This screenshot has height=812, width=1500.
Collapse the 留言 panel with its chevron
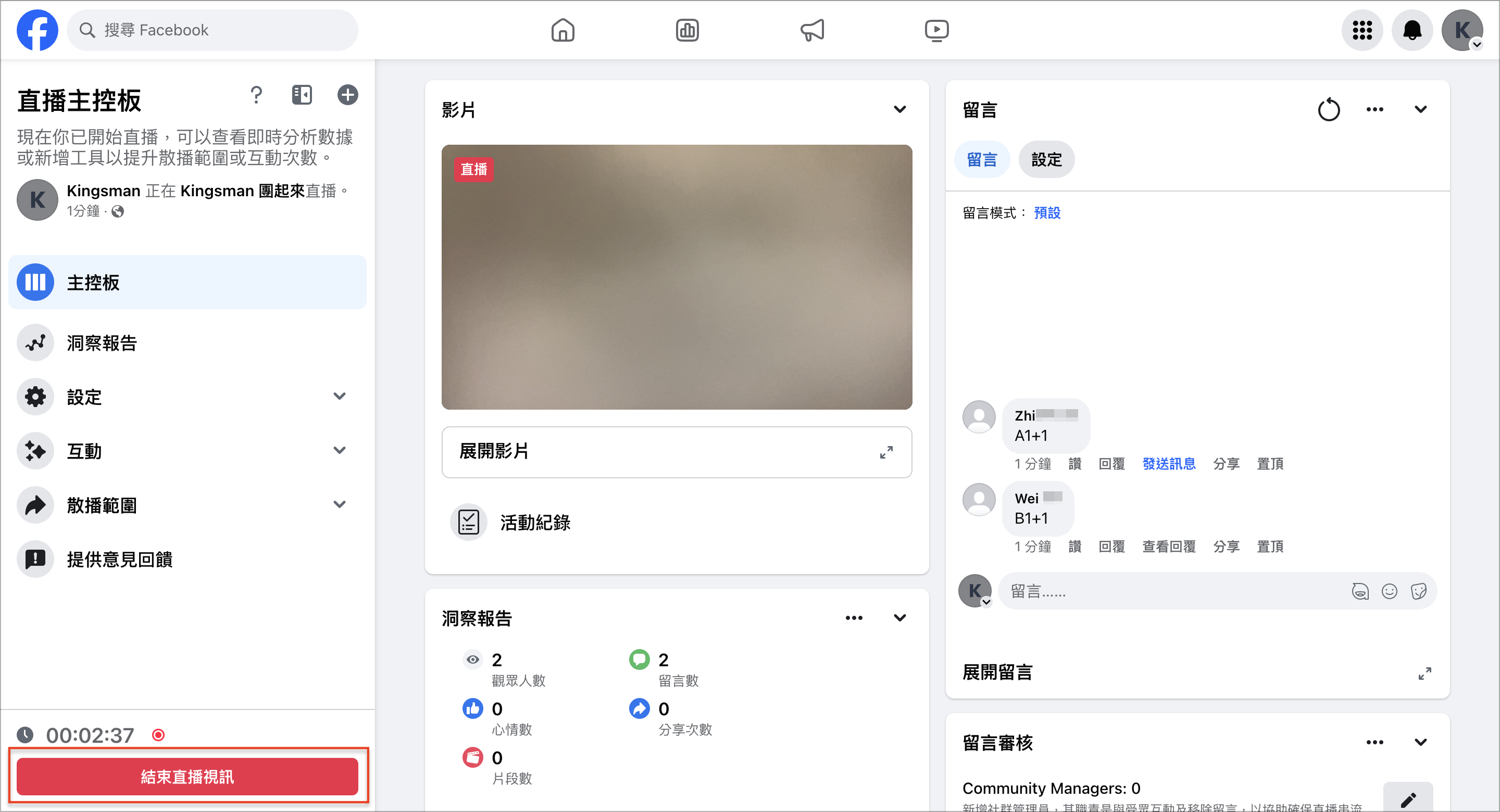pos(1420,109)
